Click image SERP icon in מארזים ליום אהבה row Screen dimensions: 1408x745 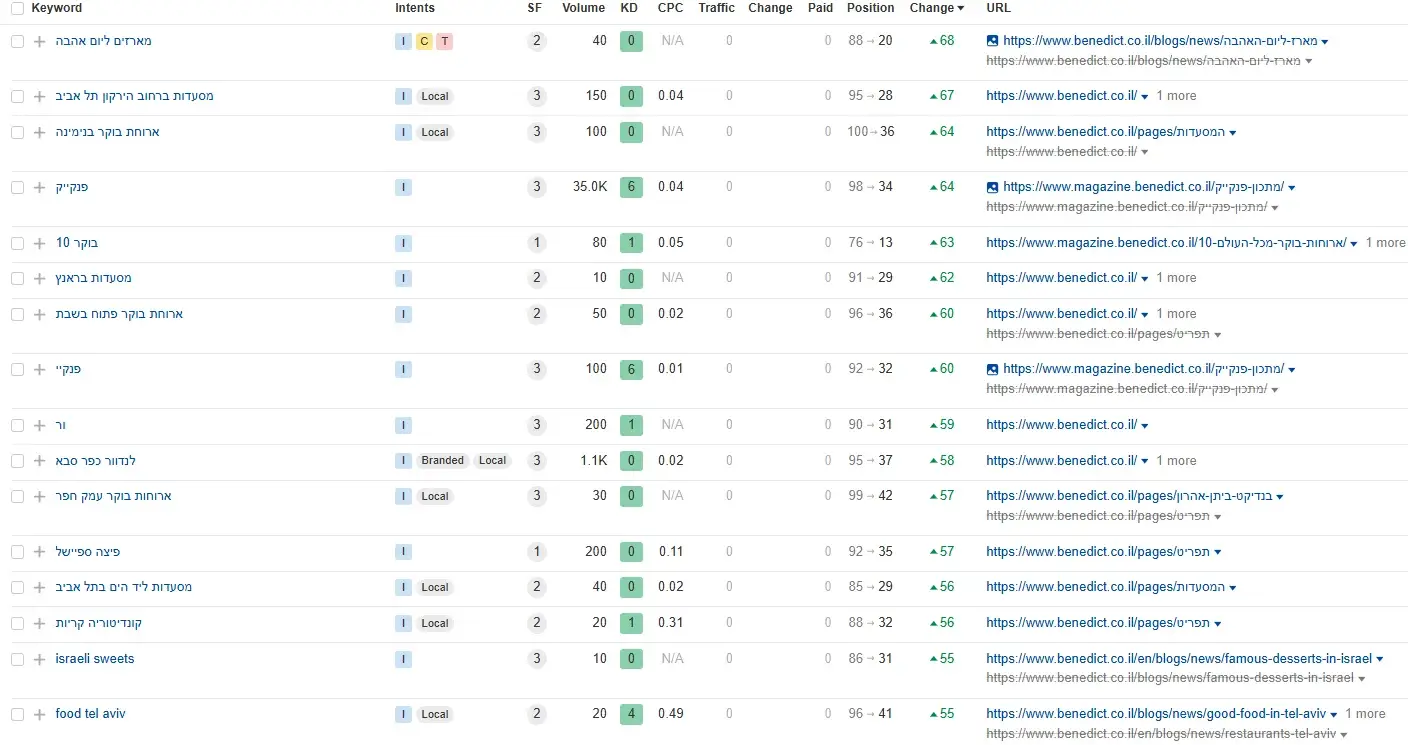point(992,41)
